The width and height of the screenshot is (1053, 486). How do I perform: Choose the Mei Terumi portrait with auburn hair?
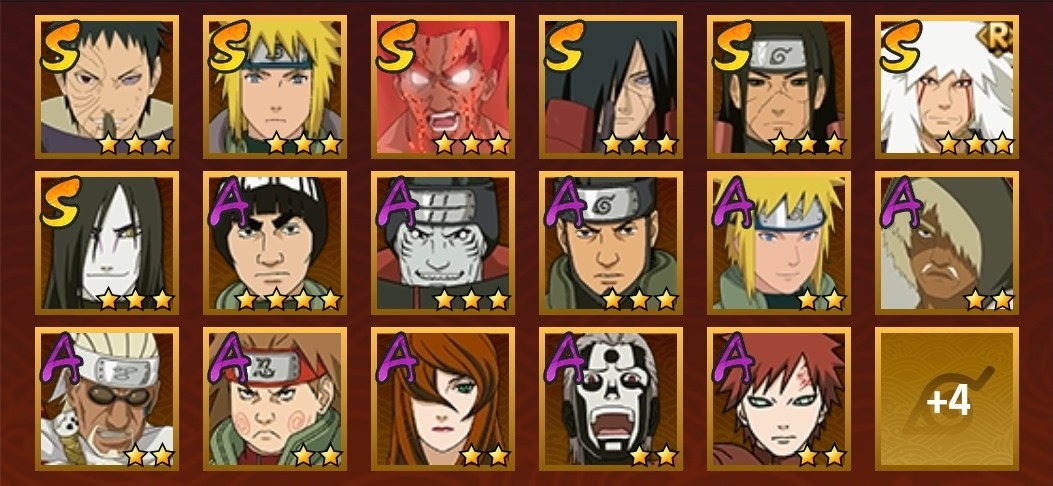(x=443, y=399)
